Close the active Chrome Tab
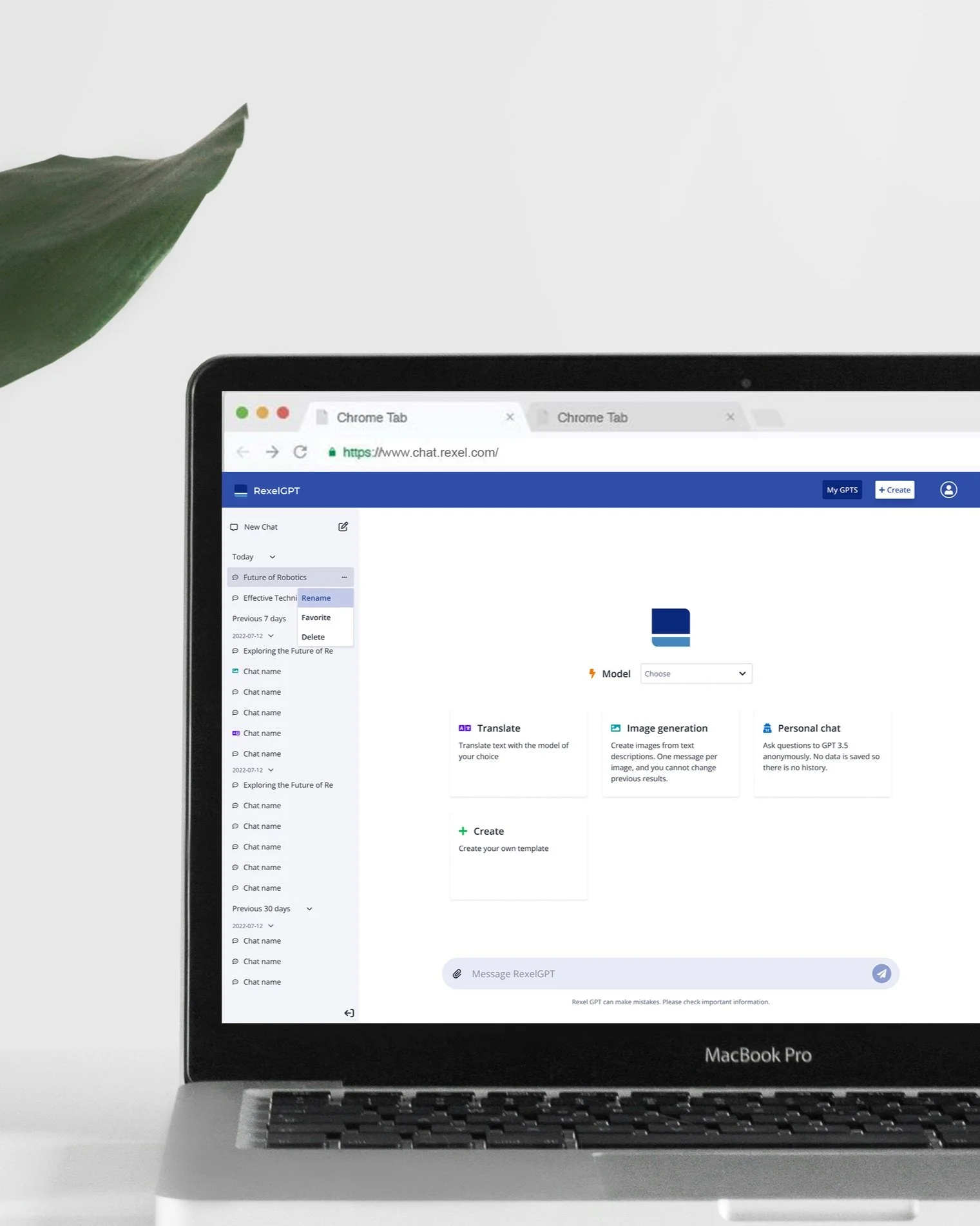Screen dimensions: 980x1226 pos(510,417)
